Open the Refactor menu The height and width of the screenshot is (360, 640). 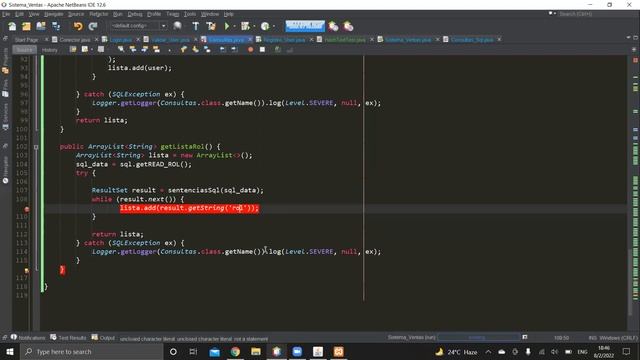98,14
